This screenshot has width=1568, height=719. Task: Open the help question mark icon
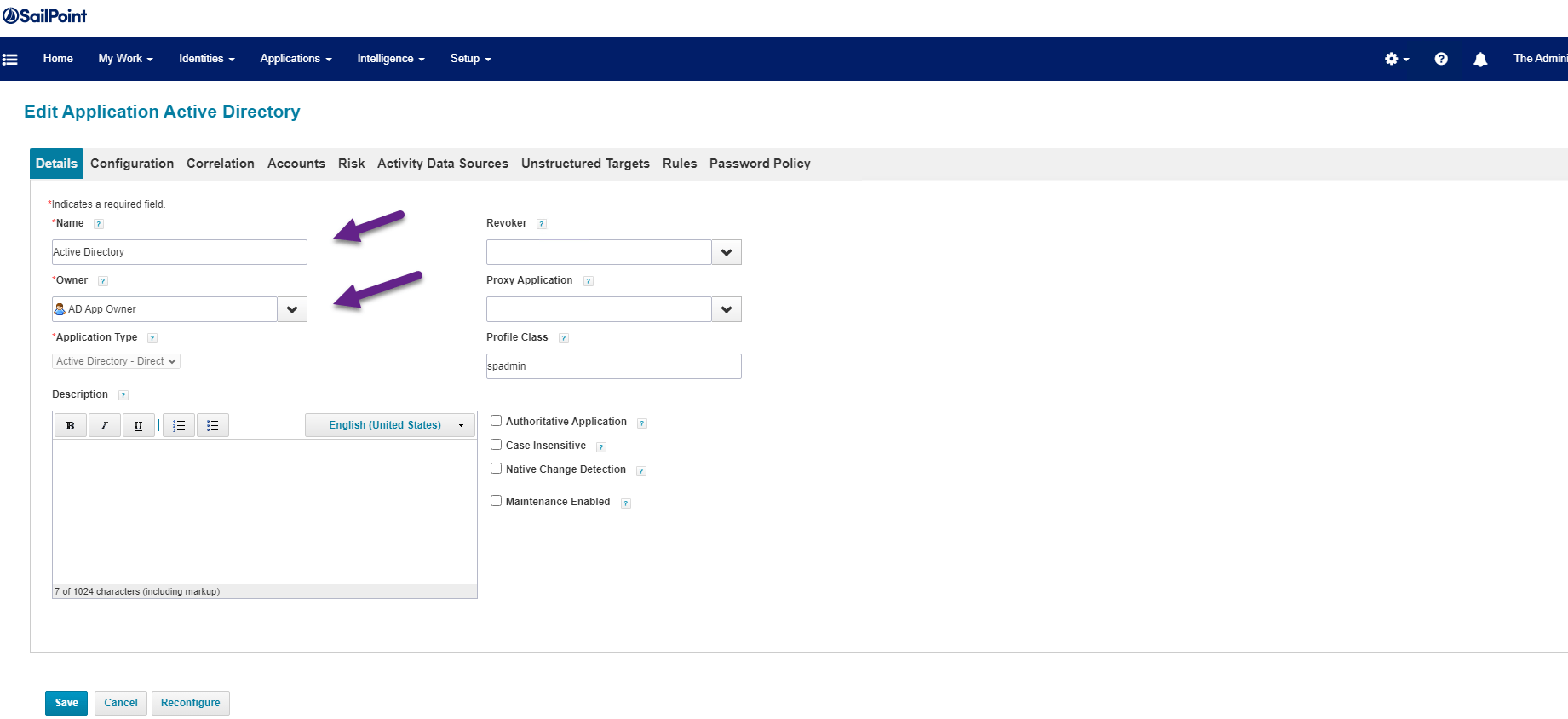click(x=1441, y=59)
